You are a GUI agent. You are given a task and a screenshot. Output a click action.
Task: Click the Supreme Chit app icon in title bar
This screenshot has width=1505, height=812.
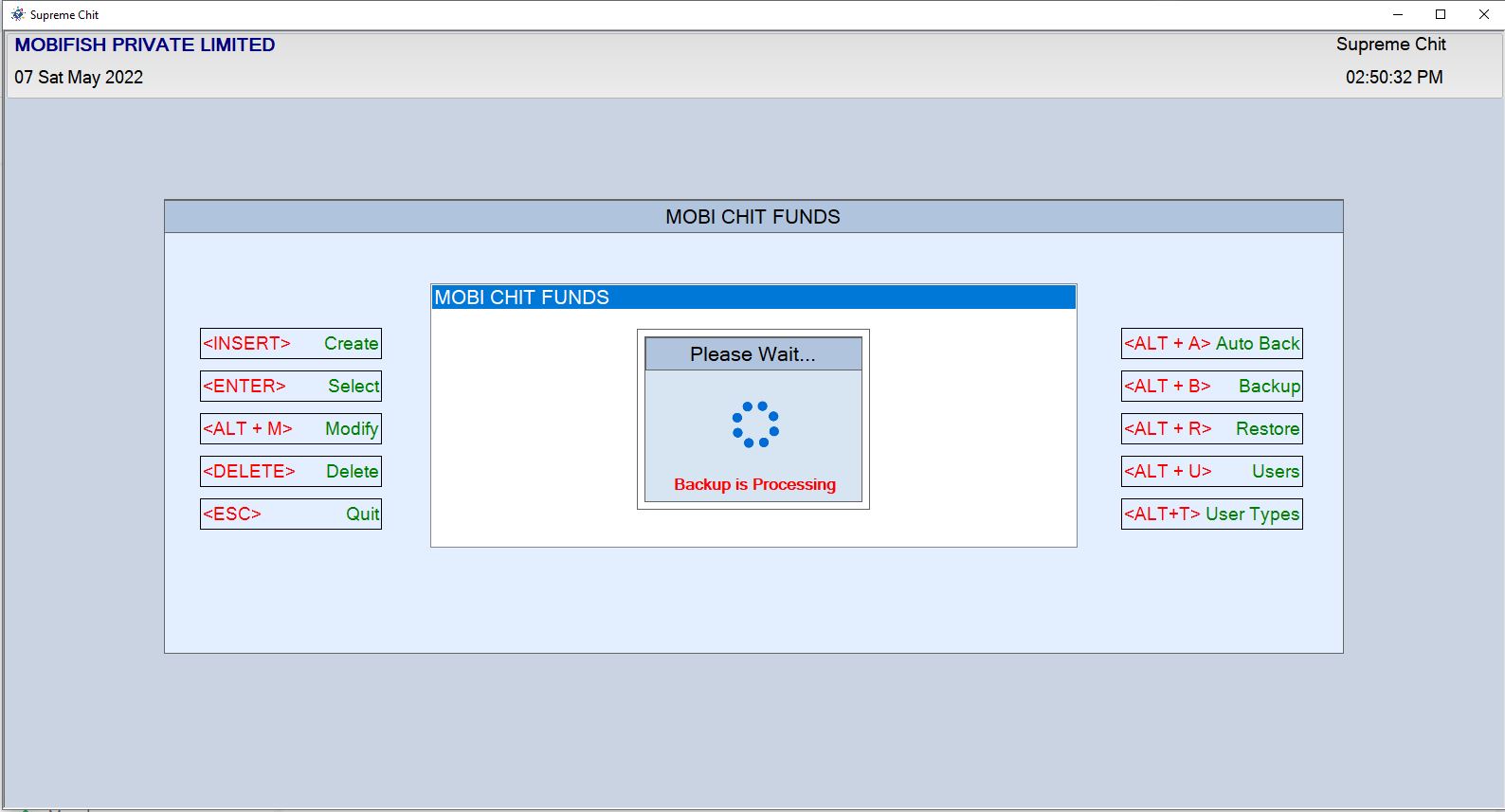(x=17, y=14)
